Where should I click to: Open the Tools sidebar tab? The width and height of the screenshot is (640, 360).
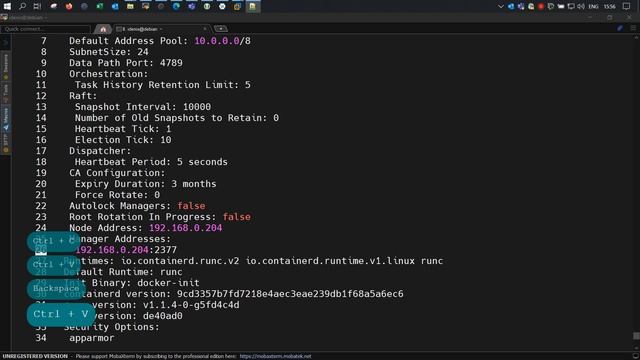6,93
